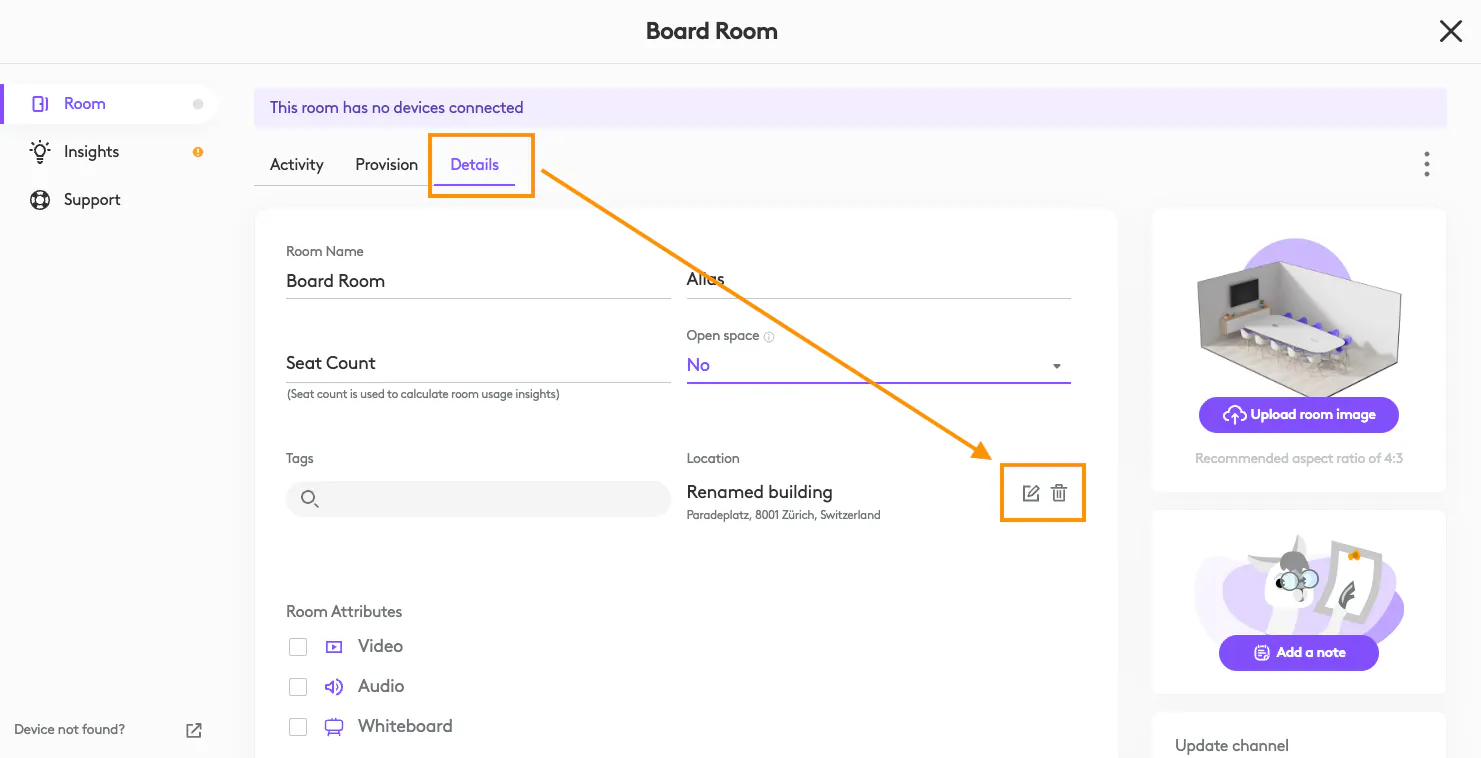The image size is (1481, 758).
Task: Click the search magnifier in Tags field
Action: pyautogui.click(x=309, y=499)
